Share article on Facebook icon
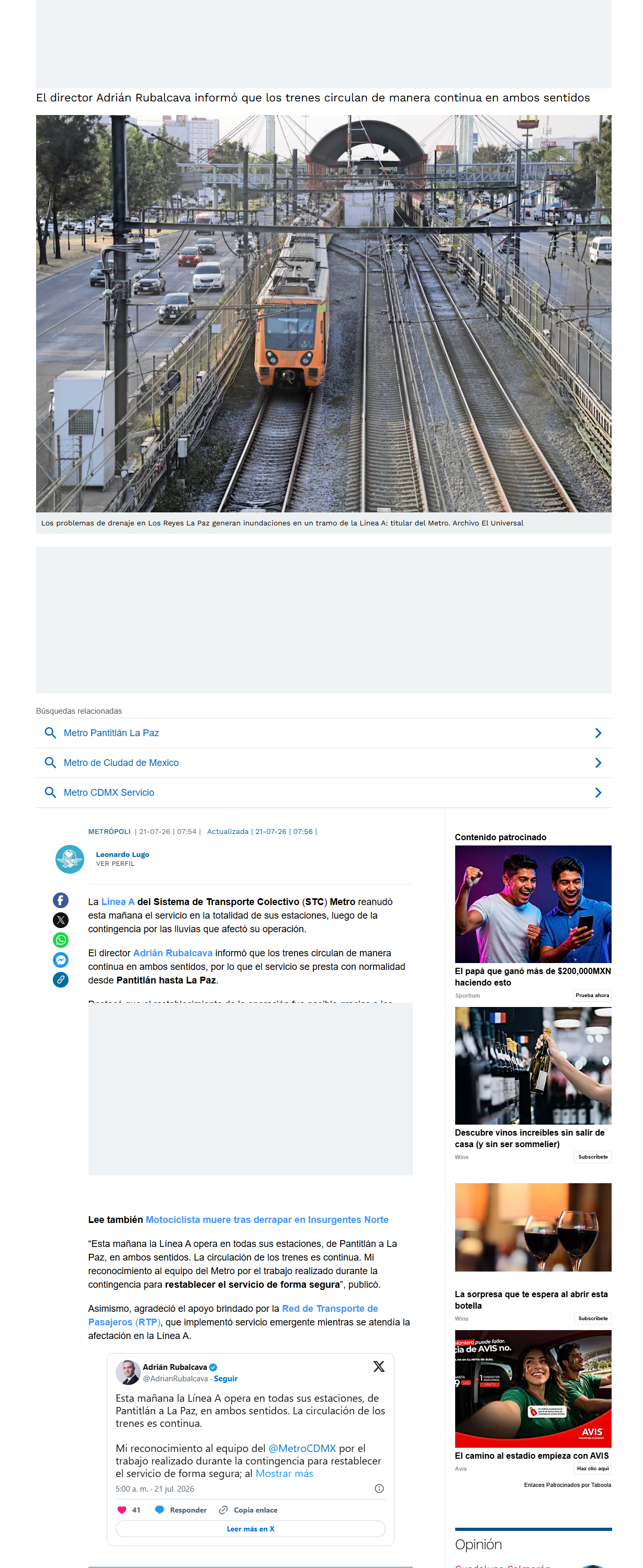This screenshot has width=643, height=1568. pos(61,900)
